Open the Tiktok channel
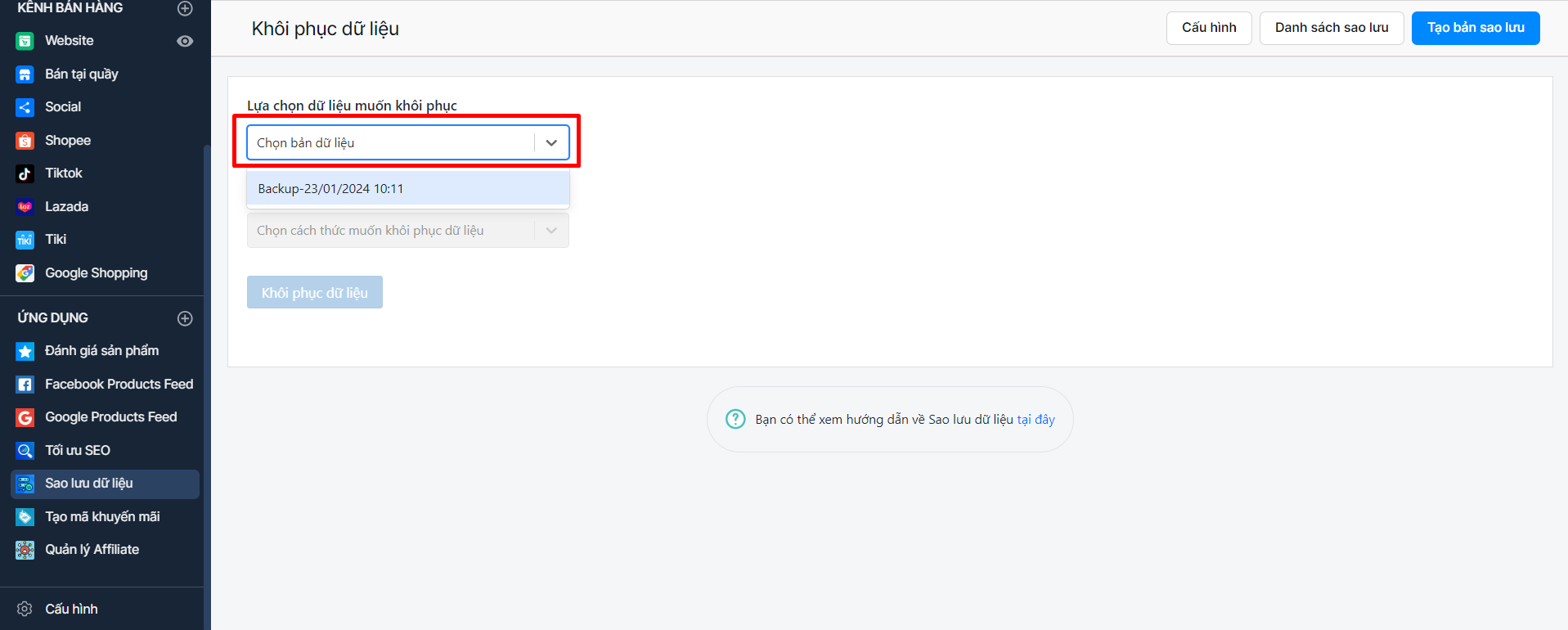Image resolution: width=1568 pixels, height=630 pixels. pyautogui.click(x=64, y=173)
